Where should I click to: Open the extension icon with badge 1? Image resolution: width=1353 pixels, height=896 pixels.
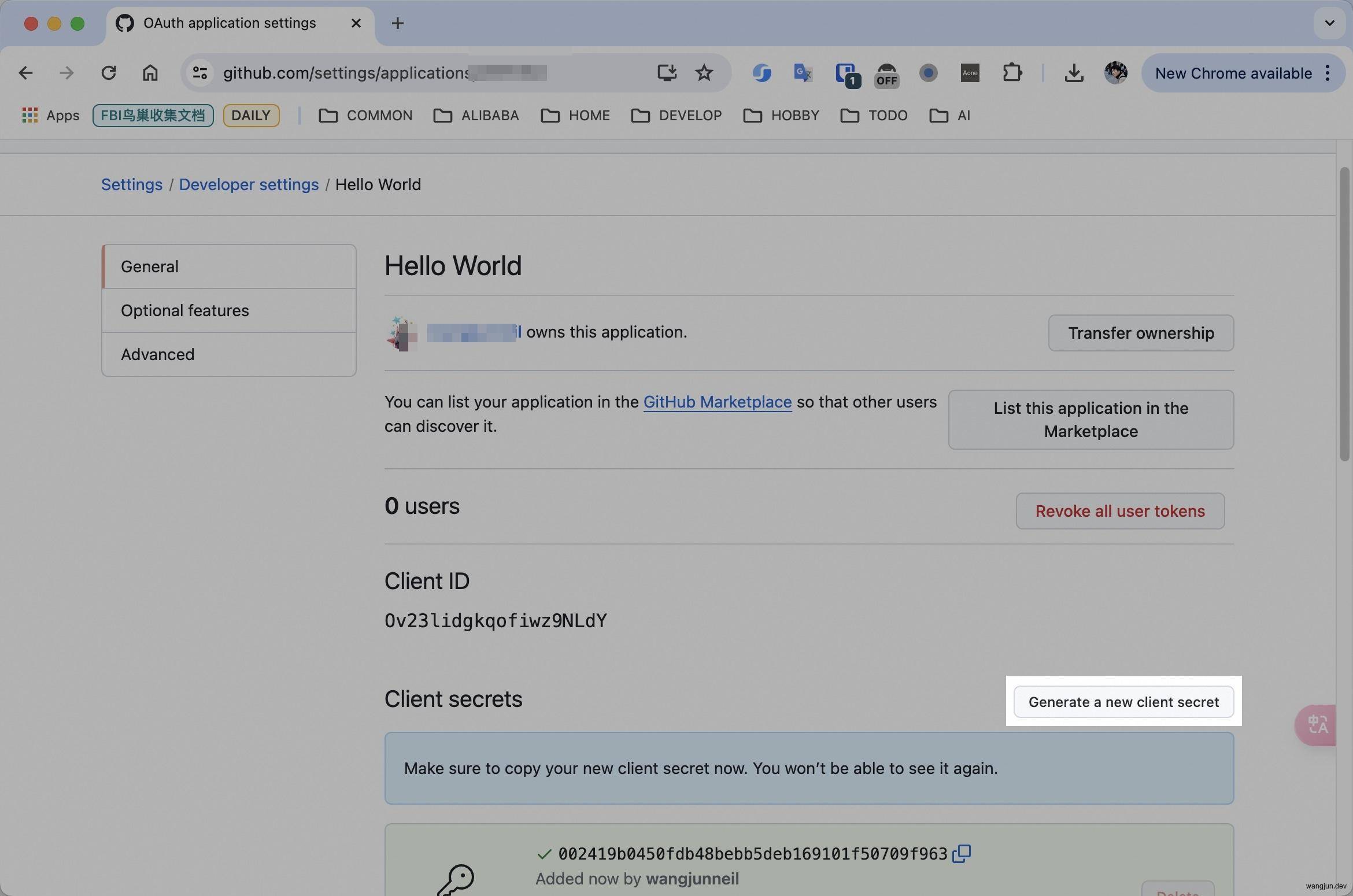[847, 75]
